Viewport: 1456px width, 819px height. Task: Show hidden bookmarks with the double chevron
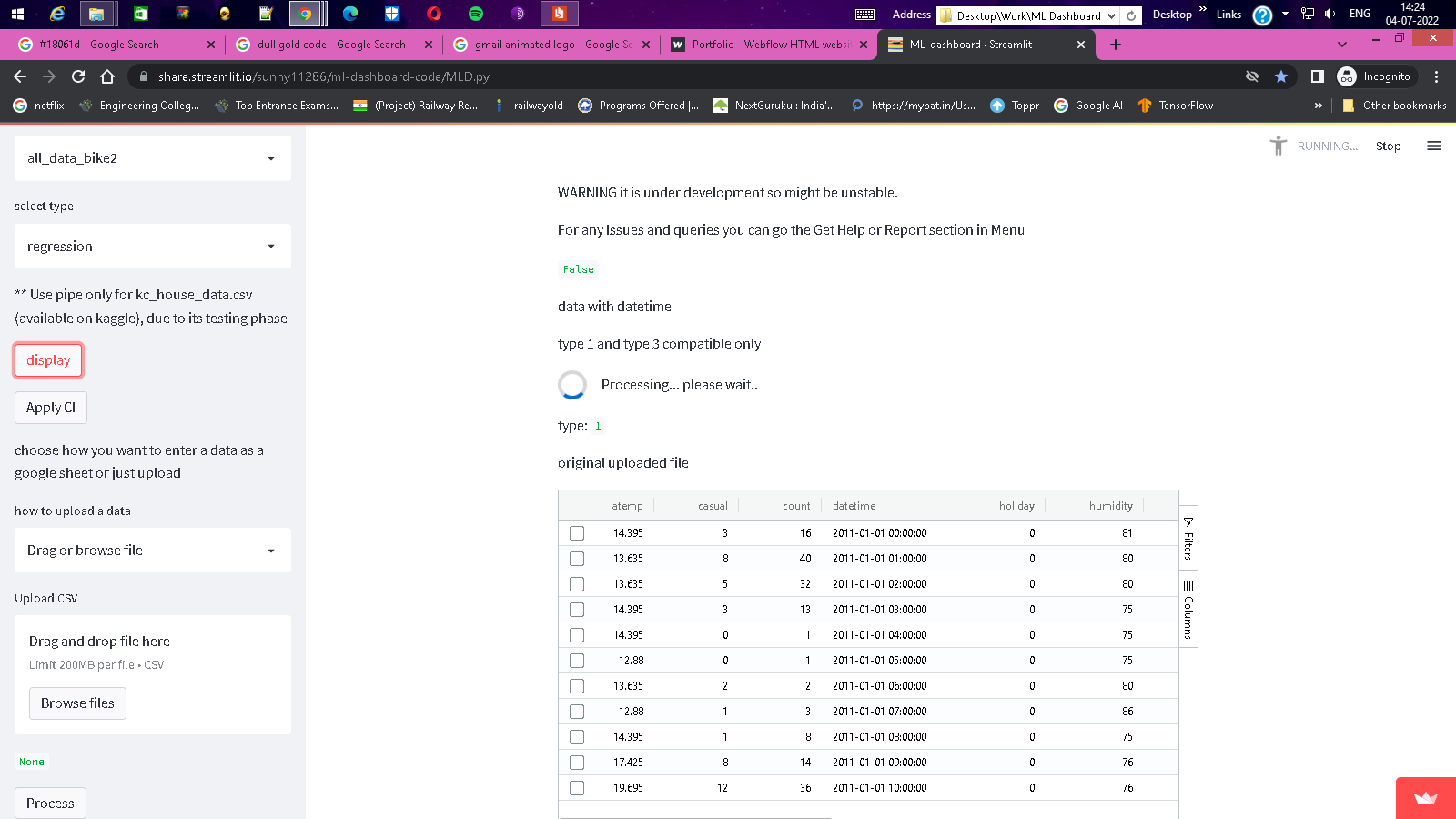click(1318, 106)
